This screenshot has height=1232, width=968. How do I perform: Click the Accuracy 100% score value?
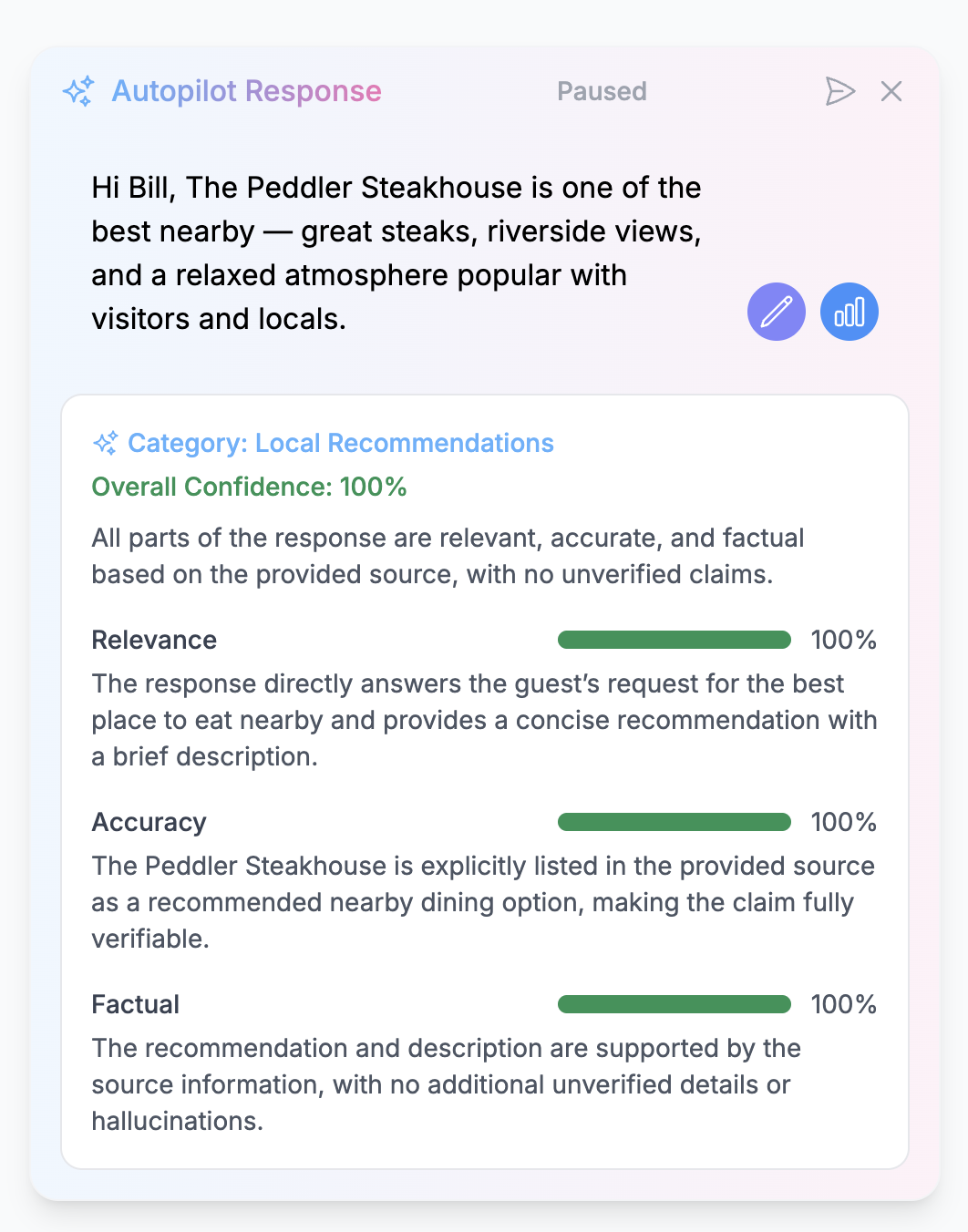(843, 822)
